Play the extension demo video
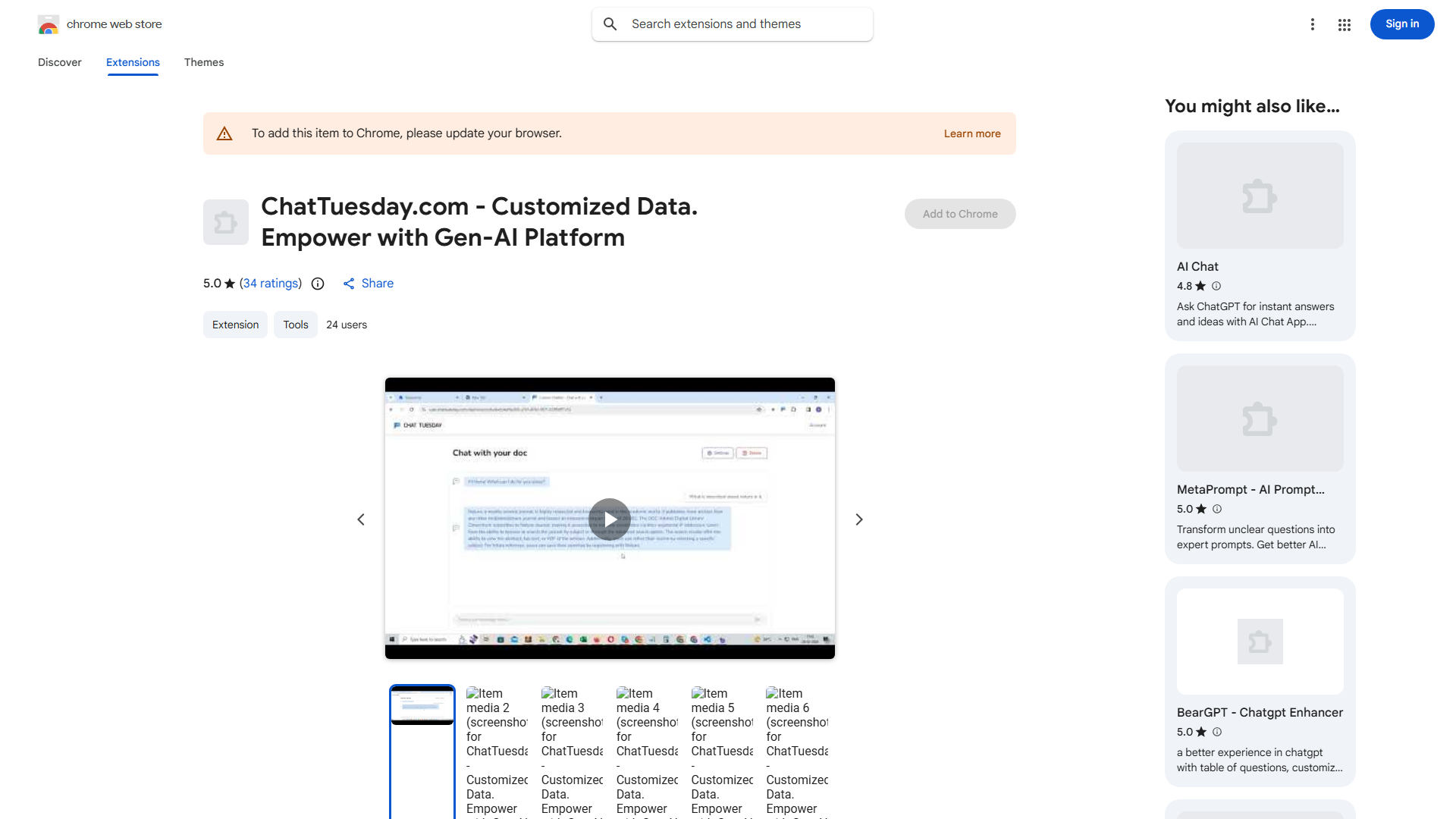Viewport: 1456px width, 819px height. [610, 519]
